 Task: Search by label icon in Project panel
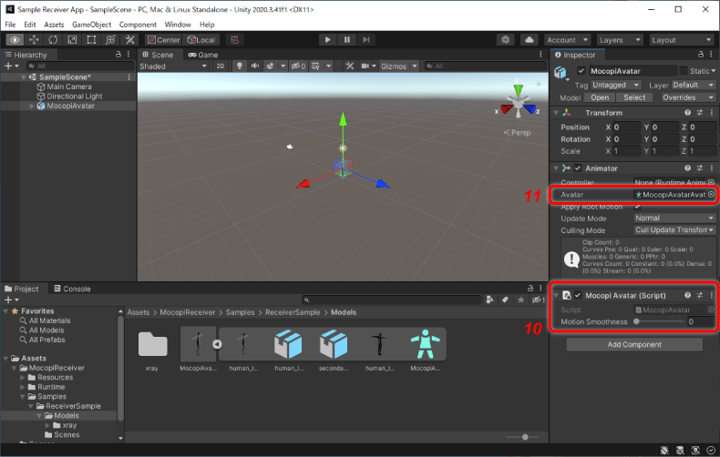pos(505,300)
